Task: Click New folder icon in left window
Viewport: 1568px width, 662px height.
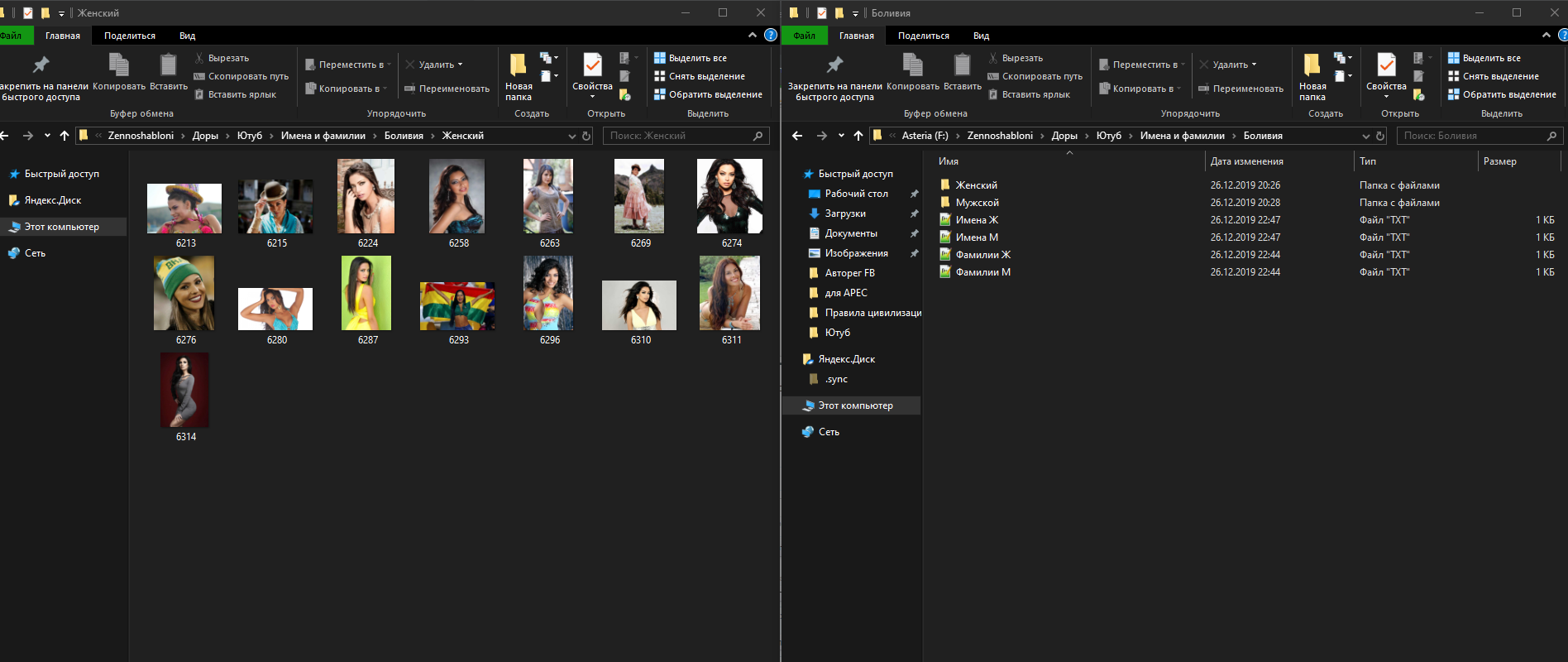Action: tap(519, 66)
